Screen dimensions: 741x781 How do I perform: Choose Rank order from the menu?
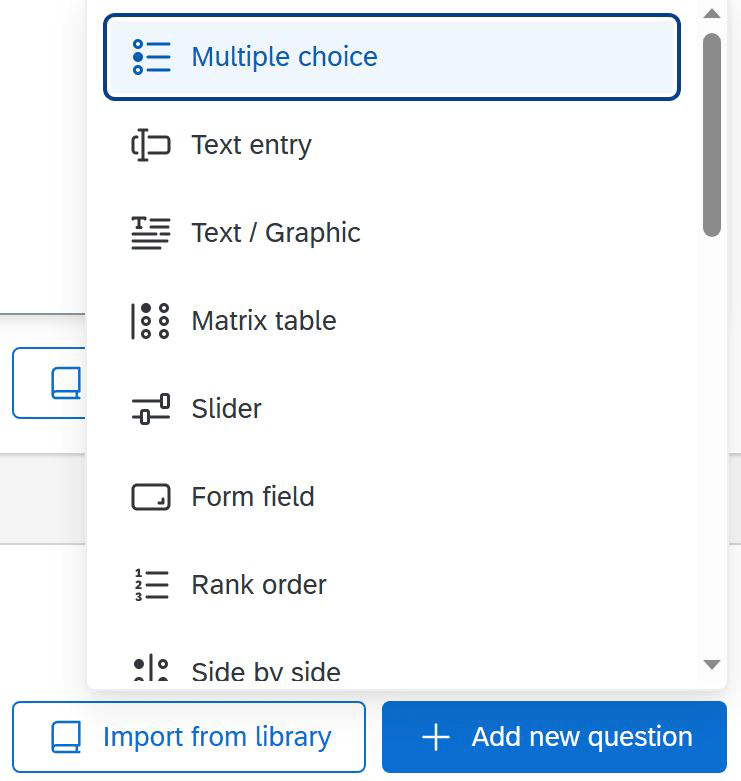point(392,585)
